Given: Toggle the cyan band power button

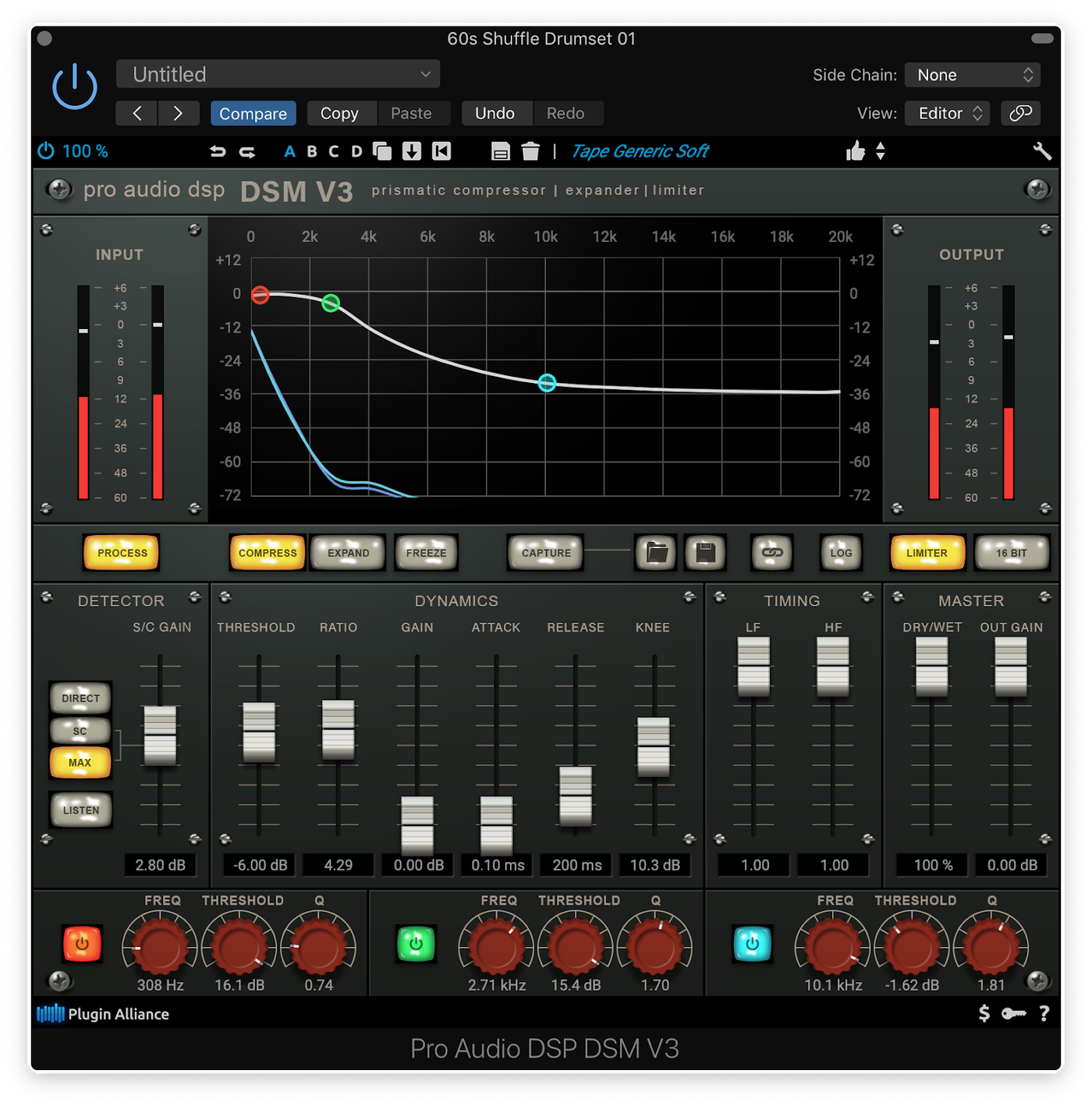Looking at the screenshot, I should [752, 945].
